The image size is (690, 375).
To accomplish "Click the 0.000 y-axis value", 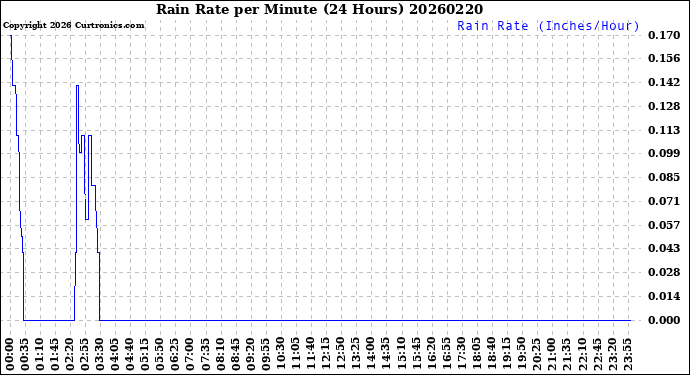I will click(x=664, y=320).
